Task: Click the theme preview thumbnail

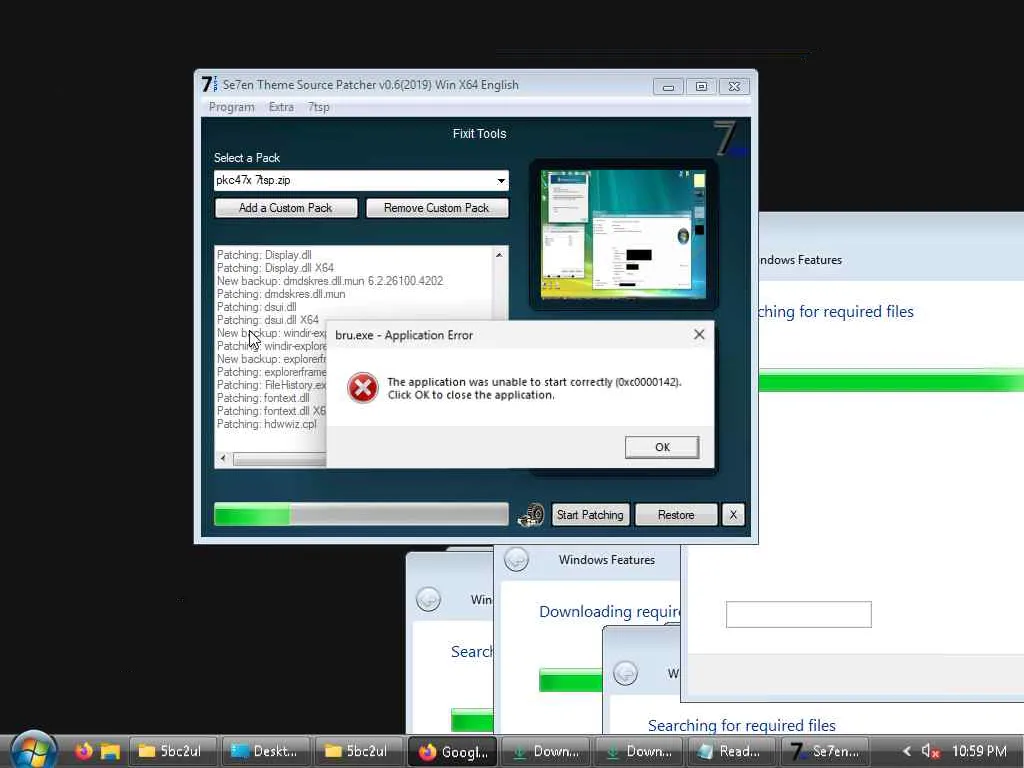Action: coord(623,234)
